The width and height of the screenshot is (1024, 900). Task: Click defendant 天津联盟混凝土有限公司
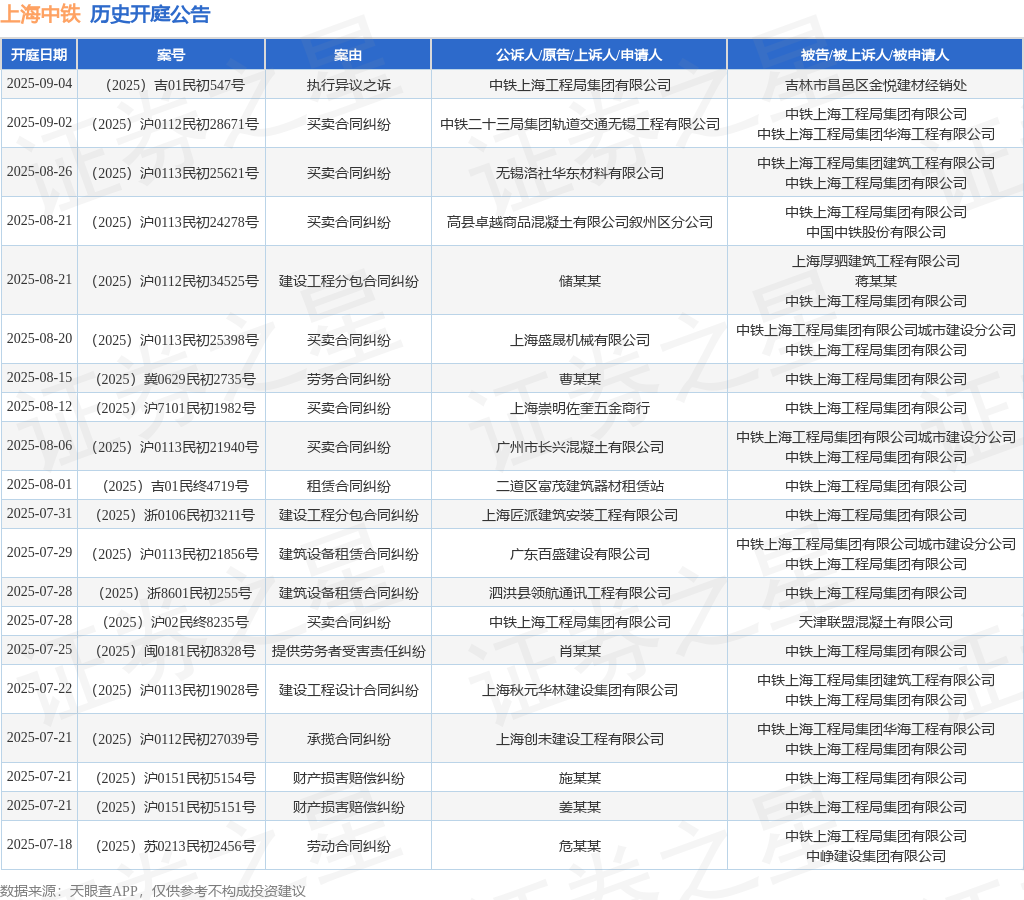876,622
